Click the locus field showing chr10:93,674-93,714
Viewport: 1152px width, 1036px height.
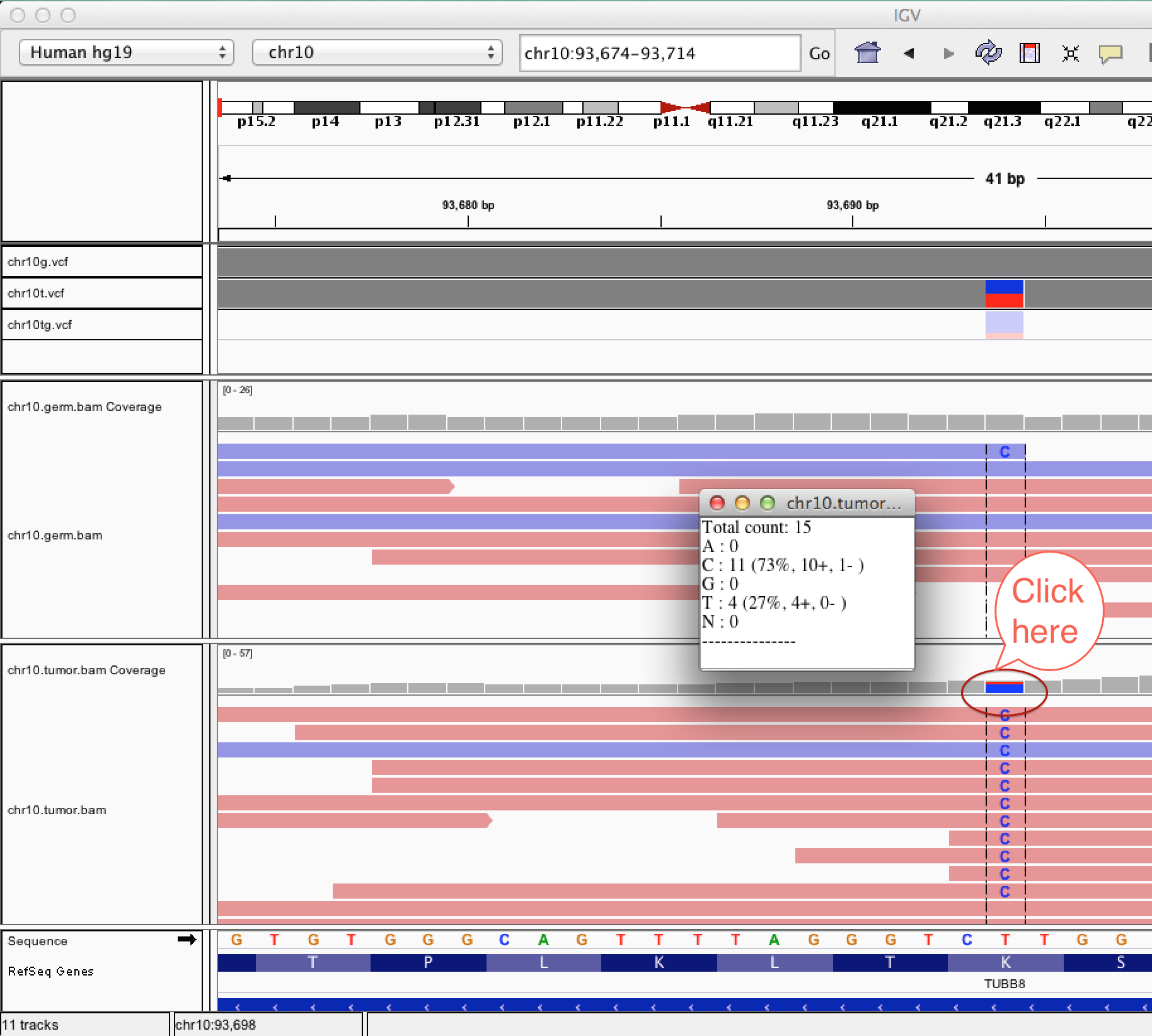coord(660,53)
